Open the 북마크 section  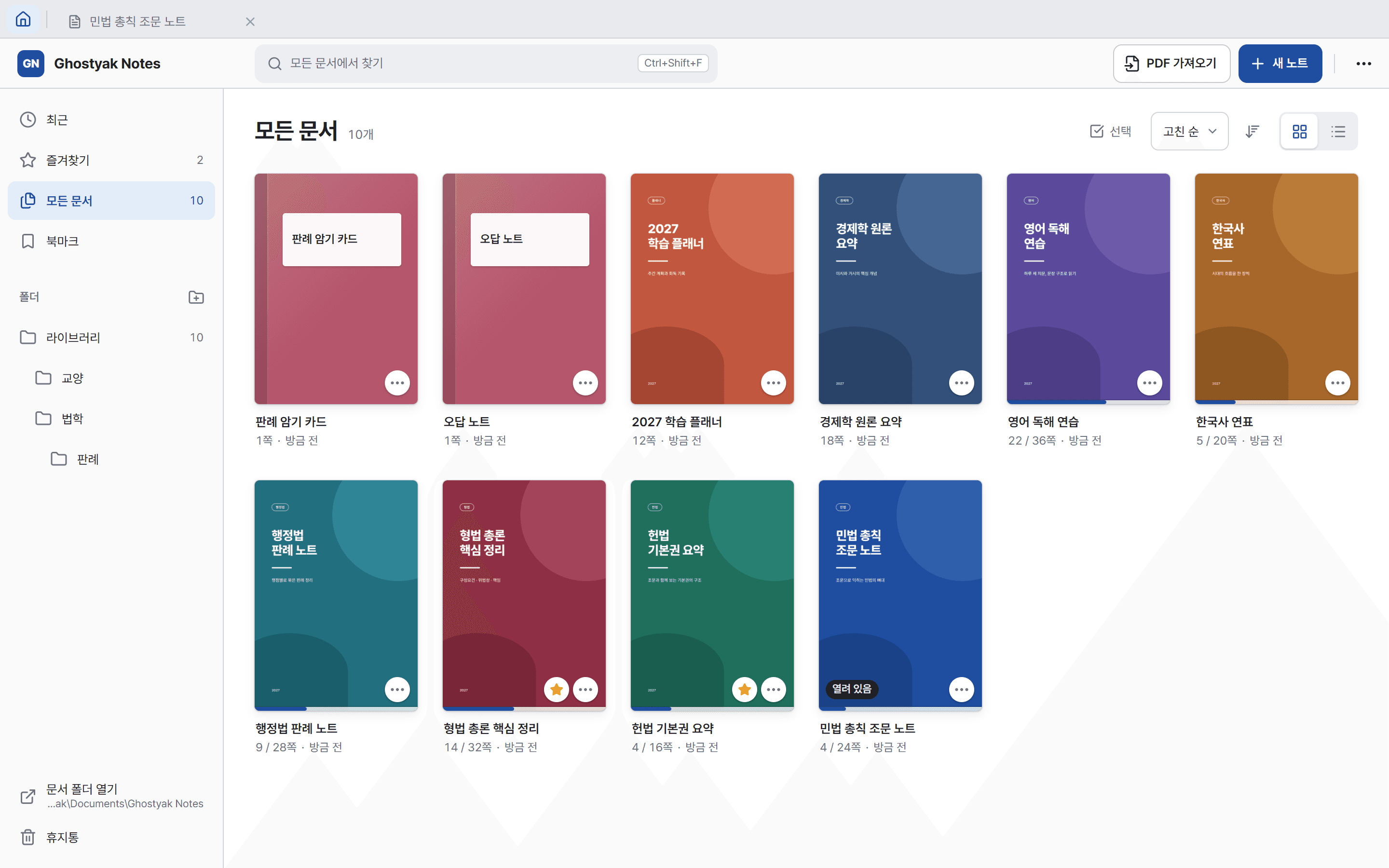(x=111, y=241)
